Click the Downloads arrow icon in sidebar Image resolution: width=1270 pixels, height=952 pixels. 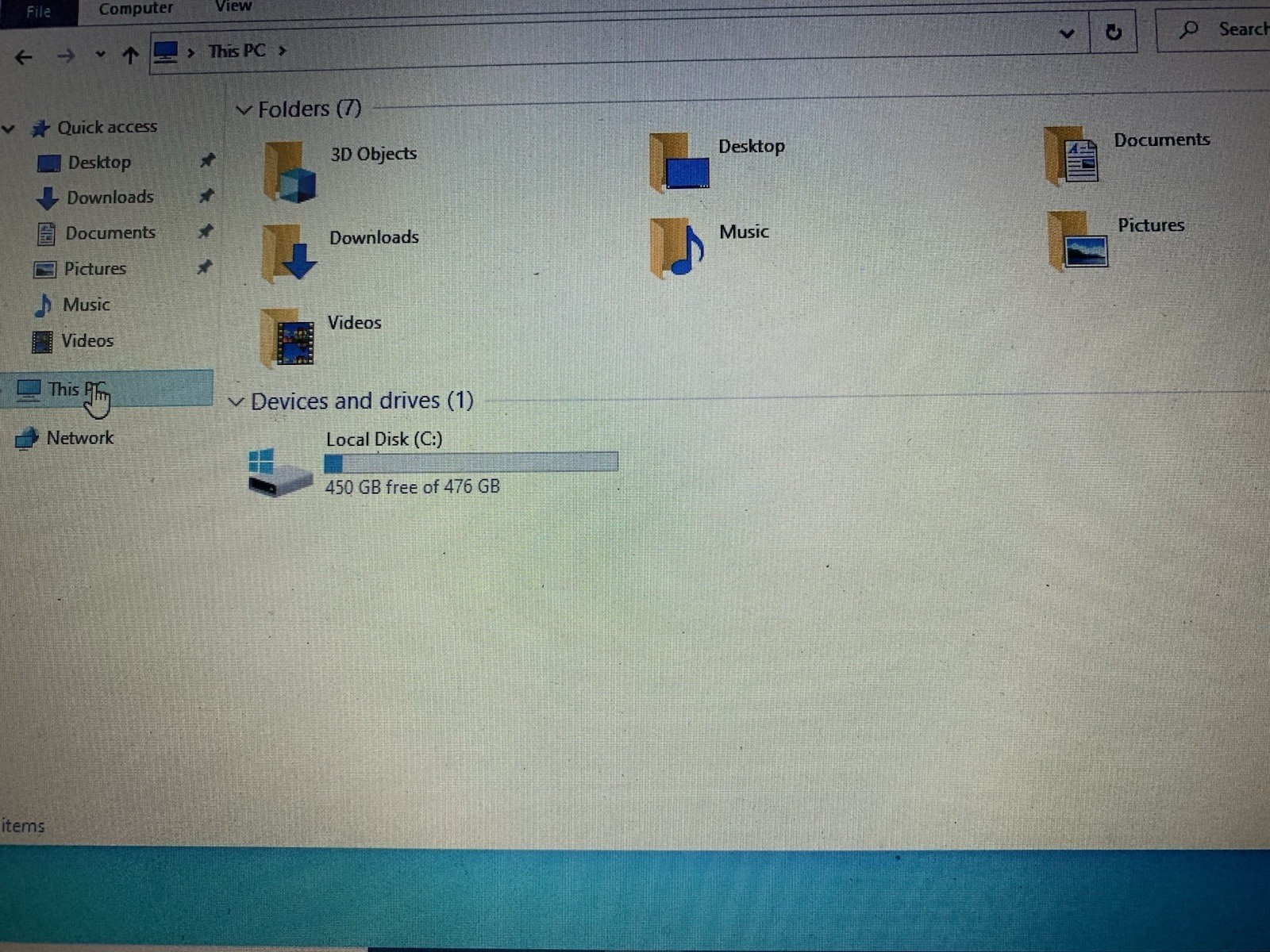point(48,198)
